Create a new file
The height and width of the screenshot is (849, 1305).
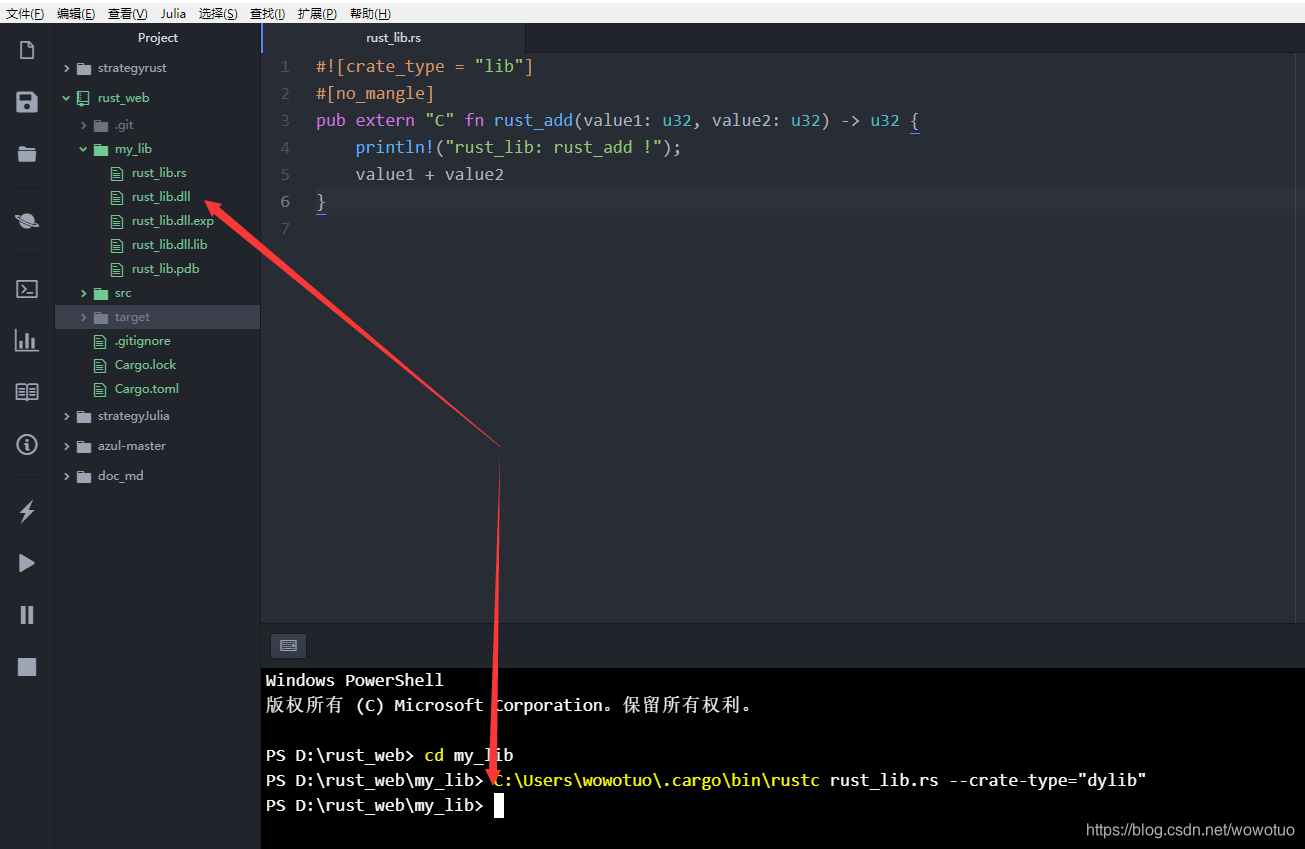coord(25,48)
